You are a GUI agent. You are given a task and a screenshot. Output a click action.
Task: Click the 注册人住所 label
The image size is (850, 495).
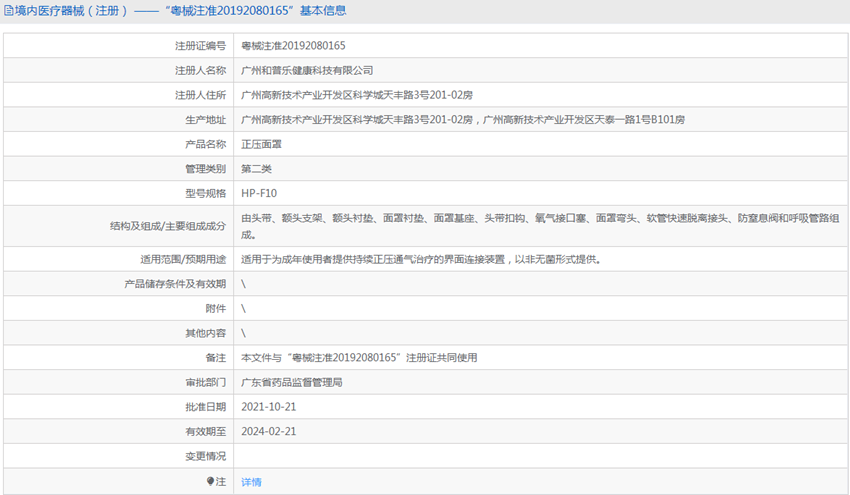point(200,95)
